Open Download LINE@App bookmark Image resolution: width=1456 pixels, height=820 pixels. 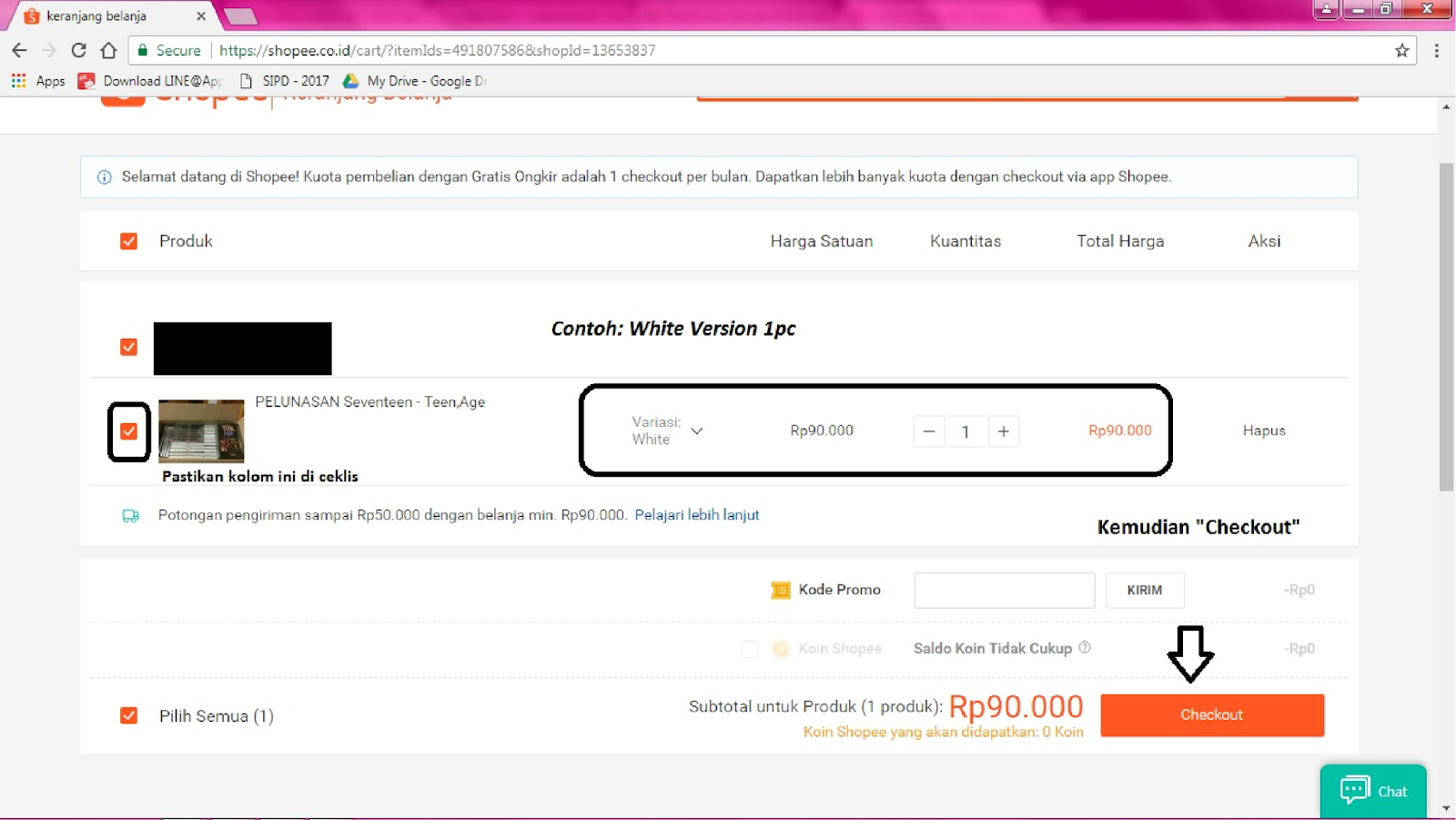(150, 81)
